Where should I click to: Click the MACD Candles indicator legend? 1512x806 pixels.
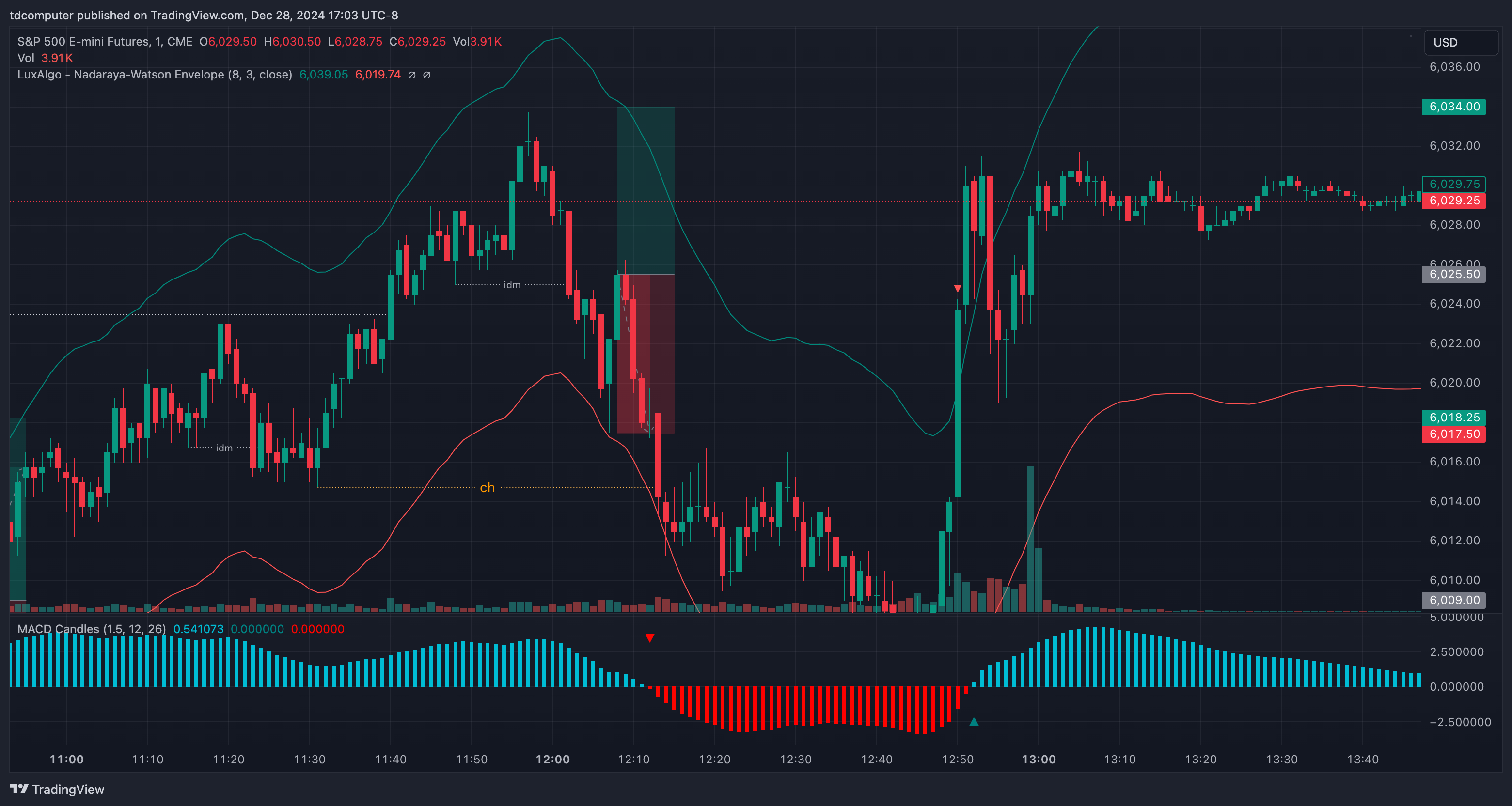tap(92, 629)
